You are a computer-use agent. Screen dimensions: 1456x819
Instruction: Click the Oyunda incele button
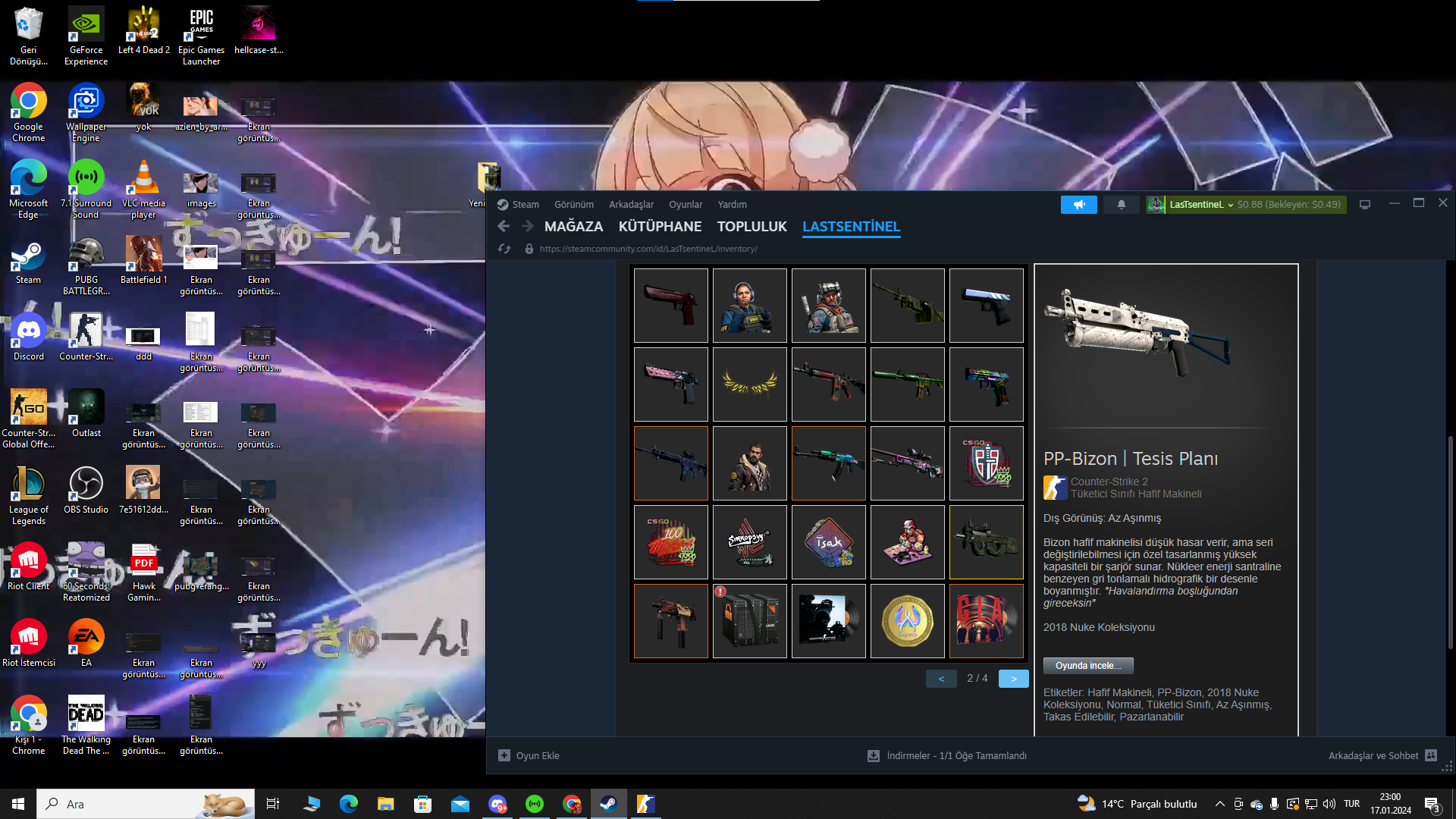(1087, 666)
